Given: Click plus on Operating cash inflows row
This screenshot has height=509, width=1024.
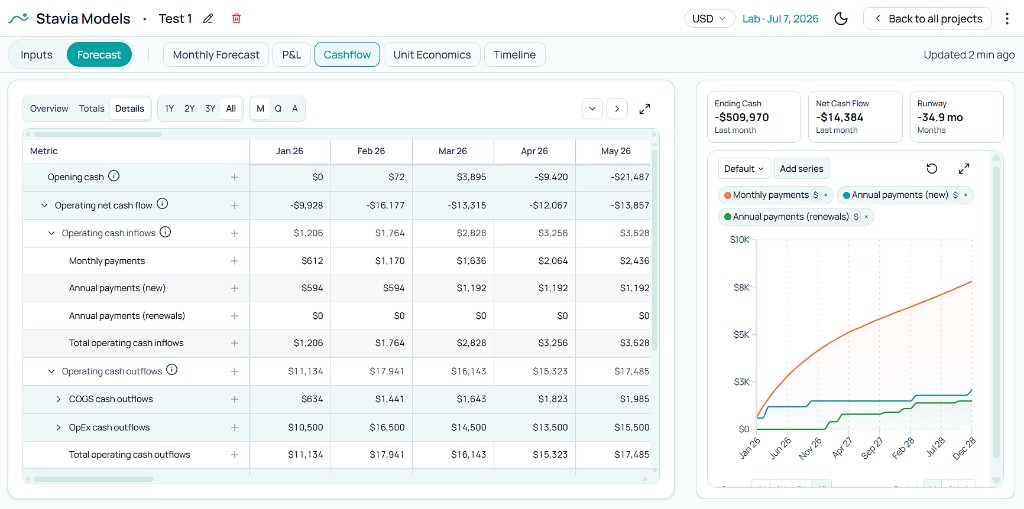Looking at the screenshot, I should pos(234,233).
